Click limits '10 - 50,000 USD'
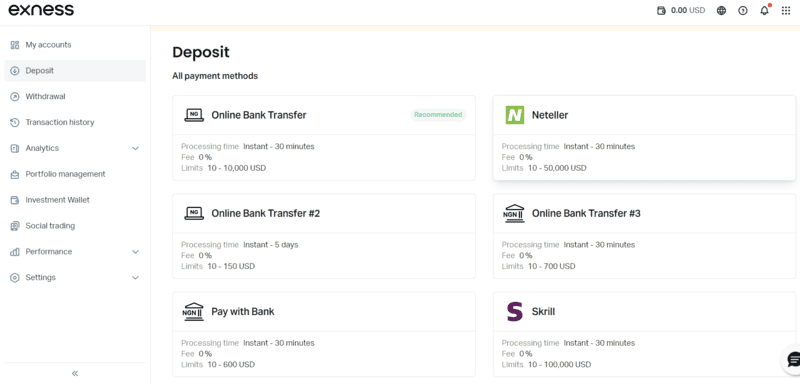This screenshot has width=800, height=384. (557, 168)
